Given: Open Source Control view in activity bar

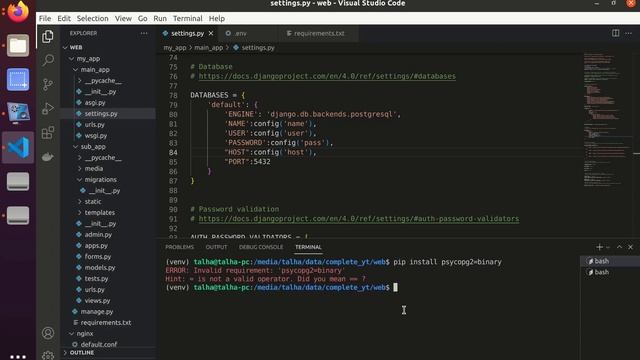Looking at the screenshot, I should coord(48,84).
